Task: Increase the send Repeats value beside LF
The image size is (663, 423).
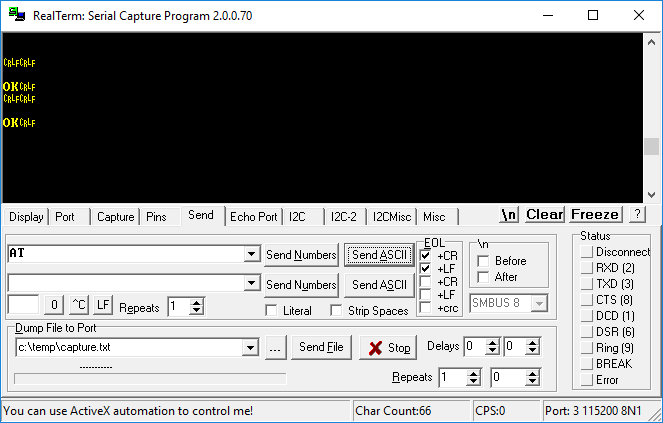Action: pyautogui.click(x=196, y=302)
